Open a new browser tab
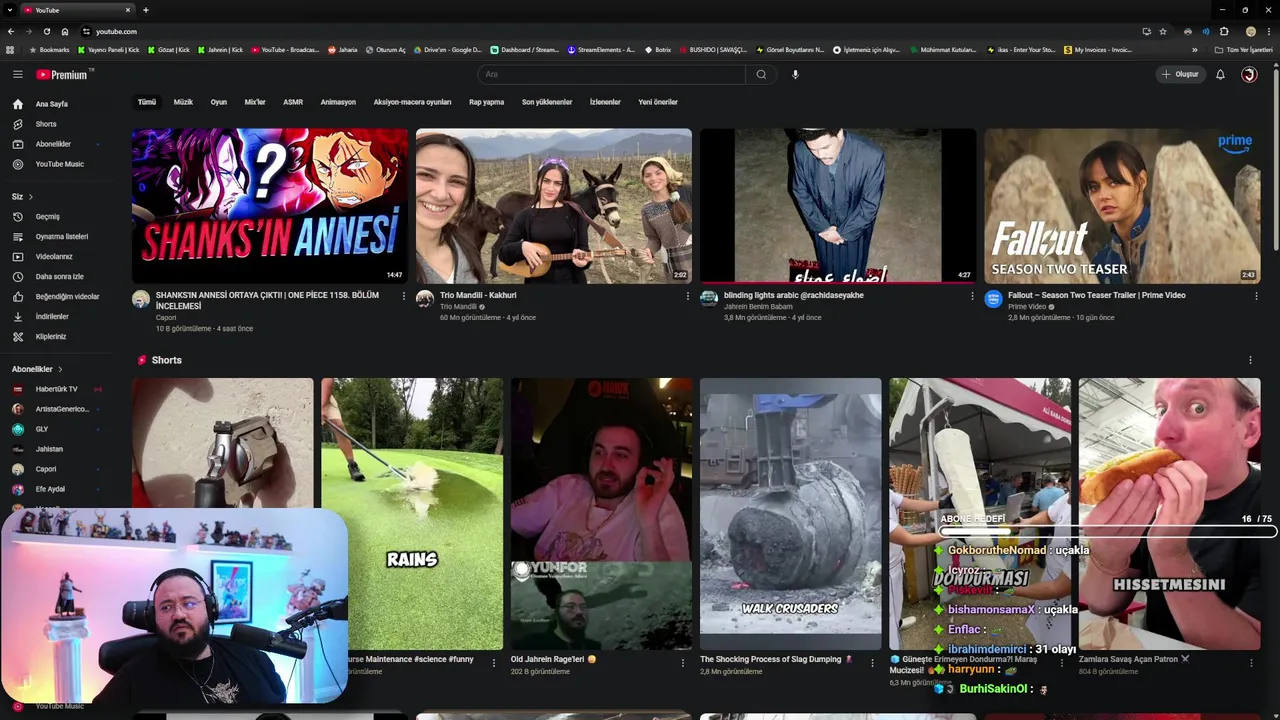 point(146,10)
